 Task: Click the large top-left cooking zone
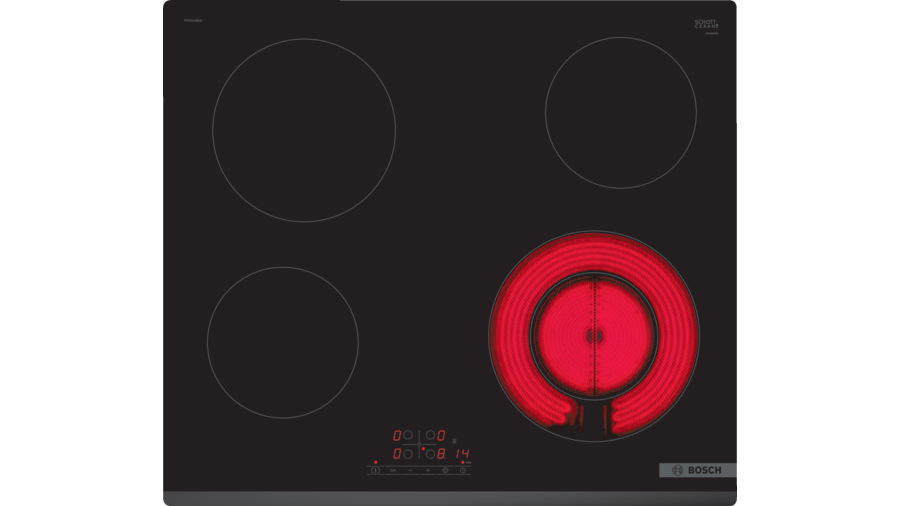(x=304, y=130)
